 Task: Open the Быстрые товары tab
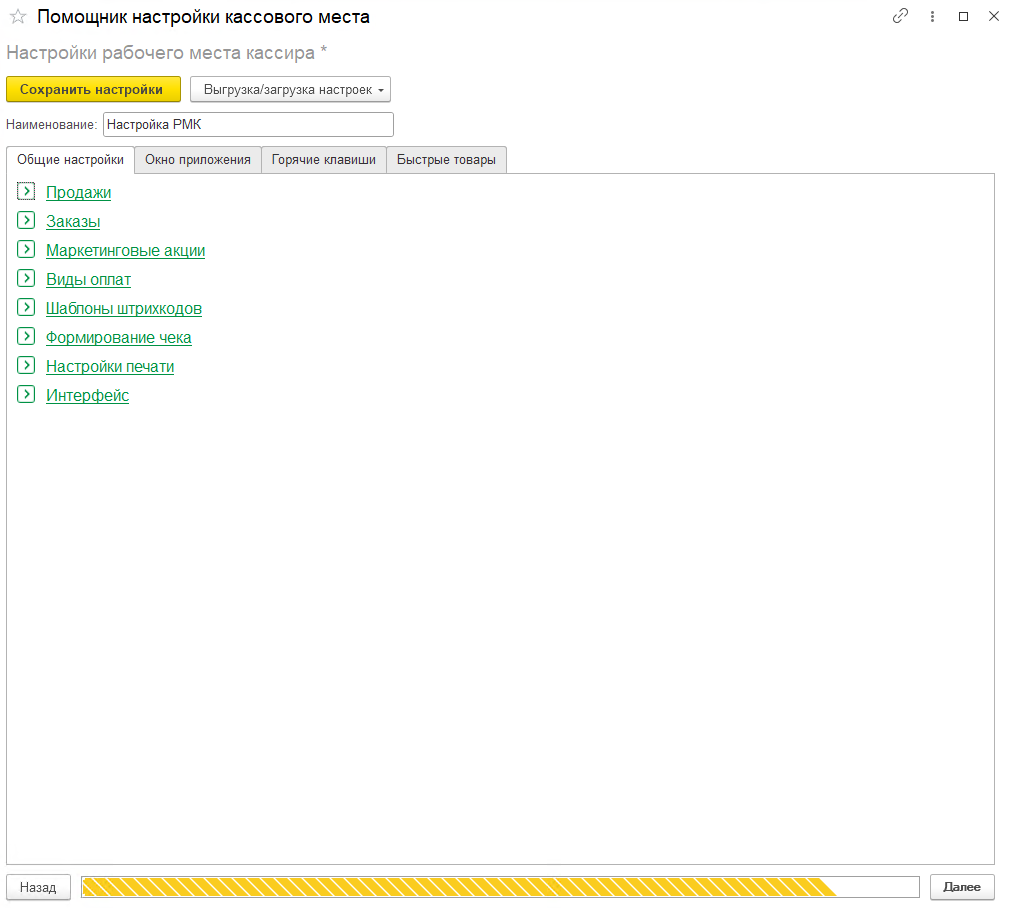(x=446, y=160)
